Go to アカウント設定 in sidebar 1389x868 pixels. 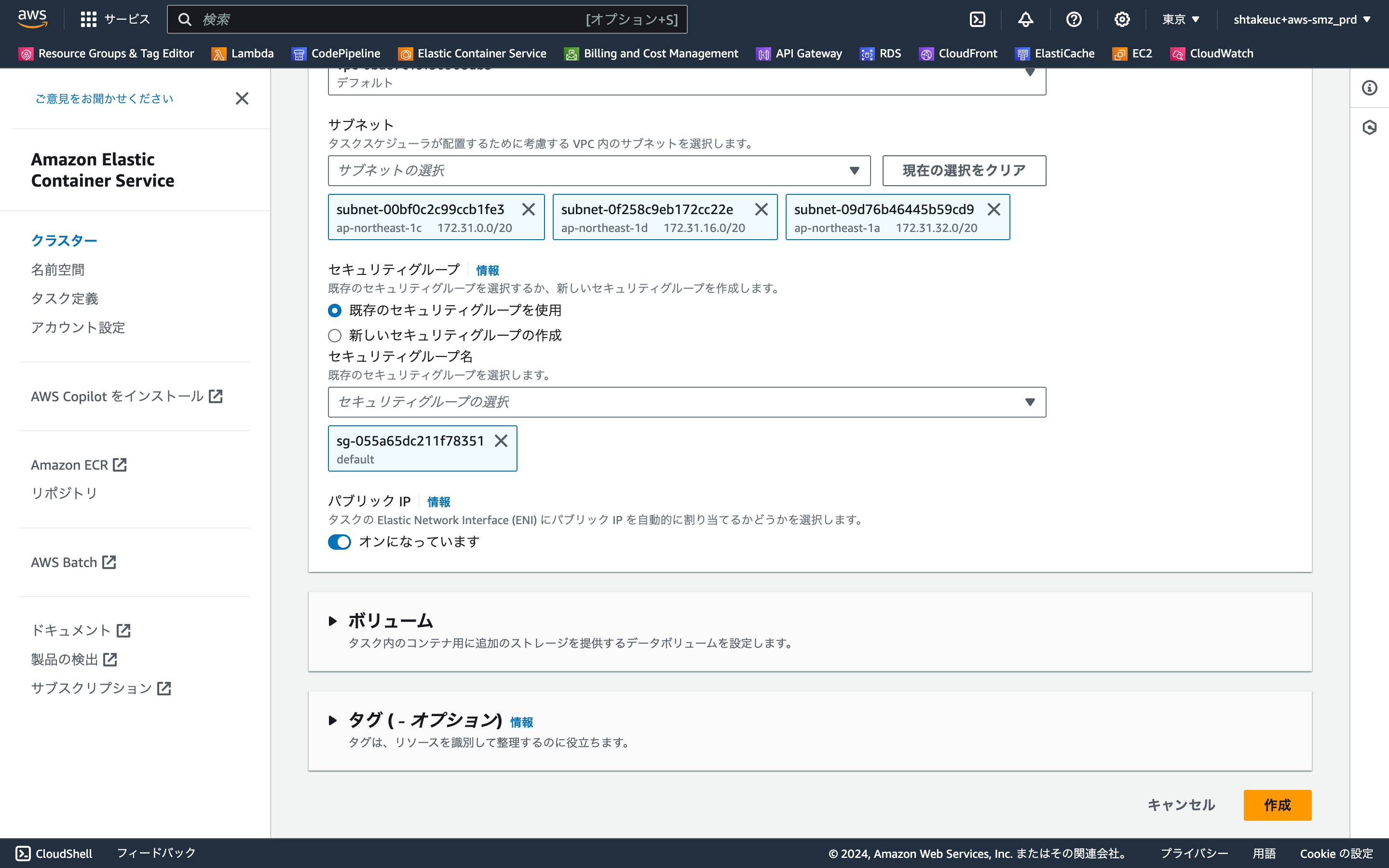(78, 327)
